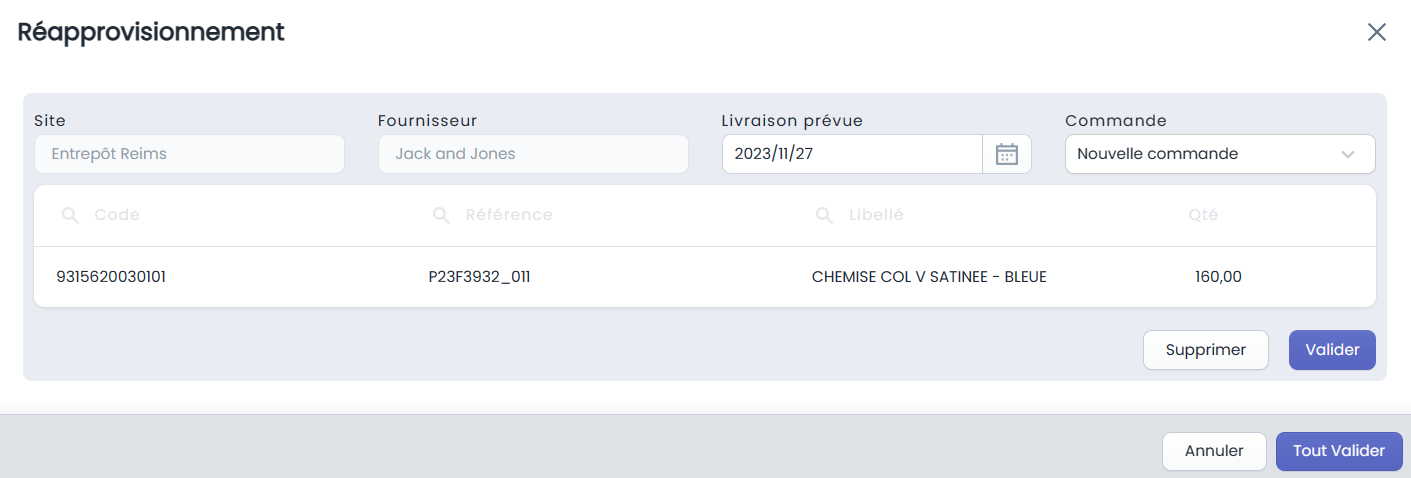Click the Supprimer button
The image size is (1411, 478).
click(x=1206, y=350)
